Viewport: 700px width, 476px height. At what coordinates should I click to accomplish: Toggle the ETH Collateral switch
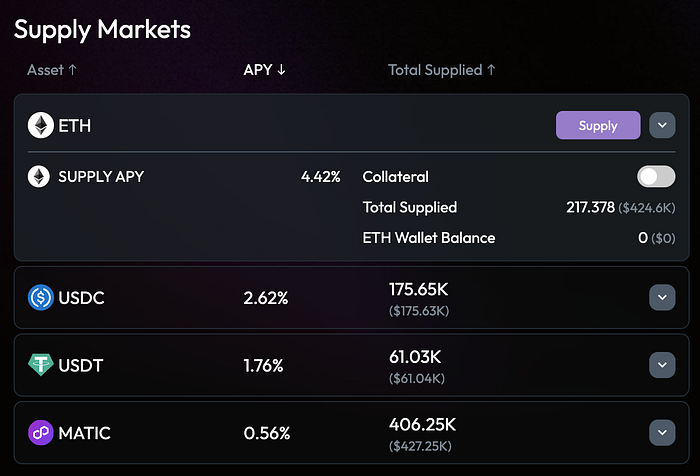tap(655, 177)
